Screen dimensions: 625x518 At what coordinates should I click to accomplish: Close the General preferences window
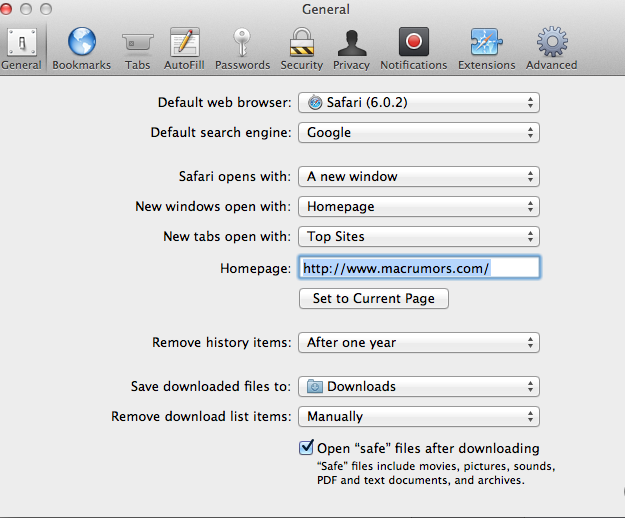(x=5, y=8)
